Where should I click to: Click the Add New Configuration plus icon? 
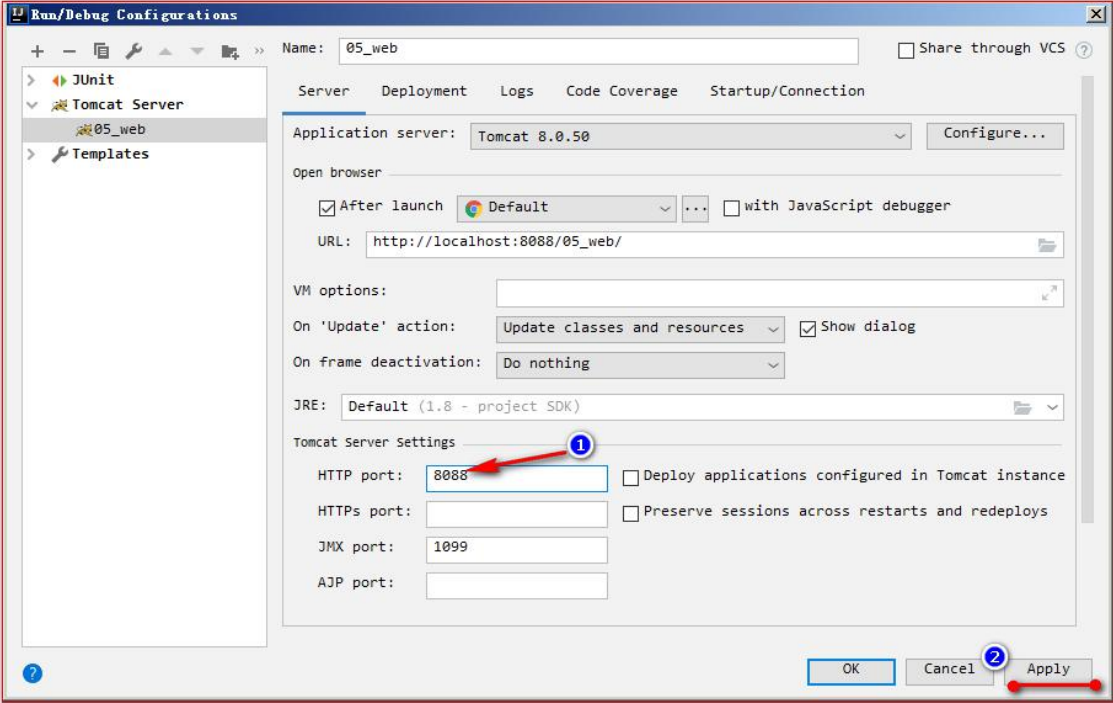tap(37, 51)
